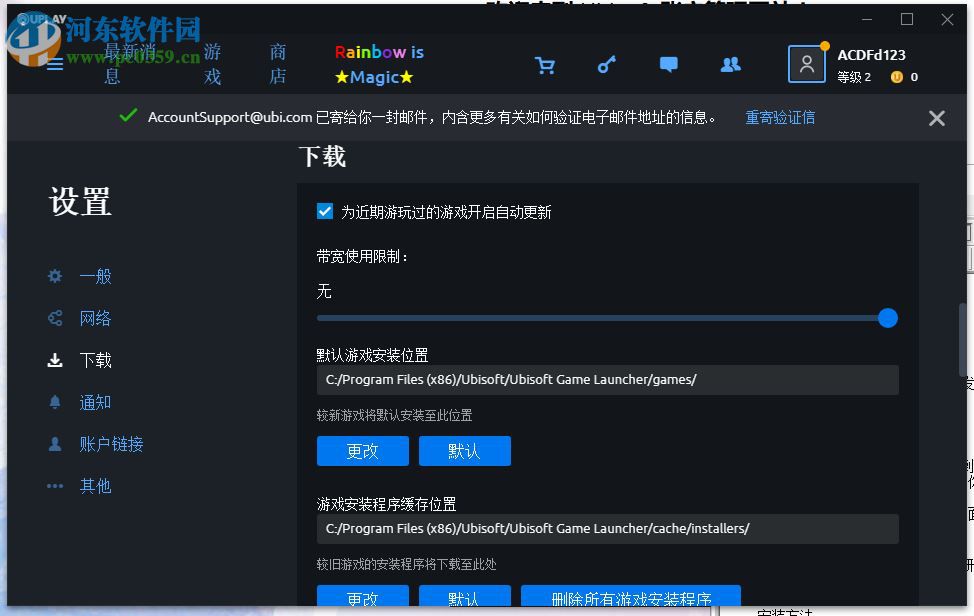Open the navigation hamburger menu
The height and width of the screenshot is (616, 974).
click(54, 64)
